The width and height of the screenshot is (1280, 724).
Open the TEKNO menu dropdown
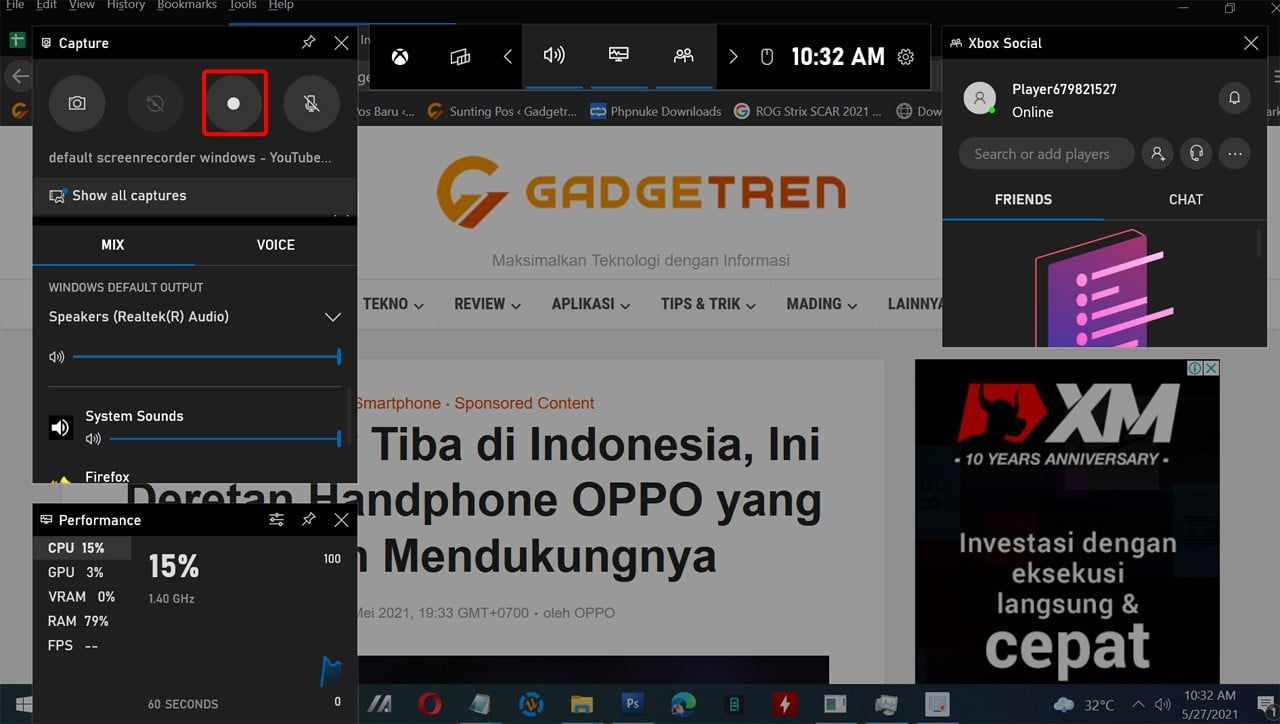[393, 304]
